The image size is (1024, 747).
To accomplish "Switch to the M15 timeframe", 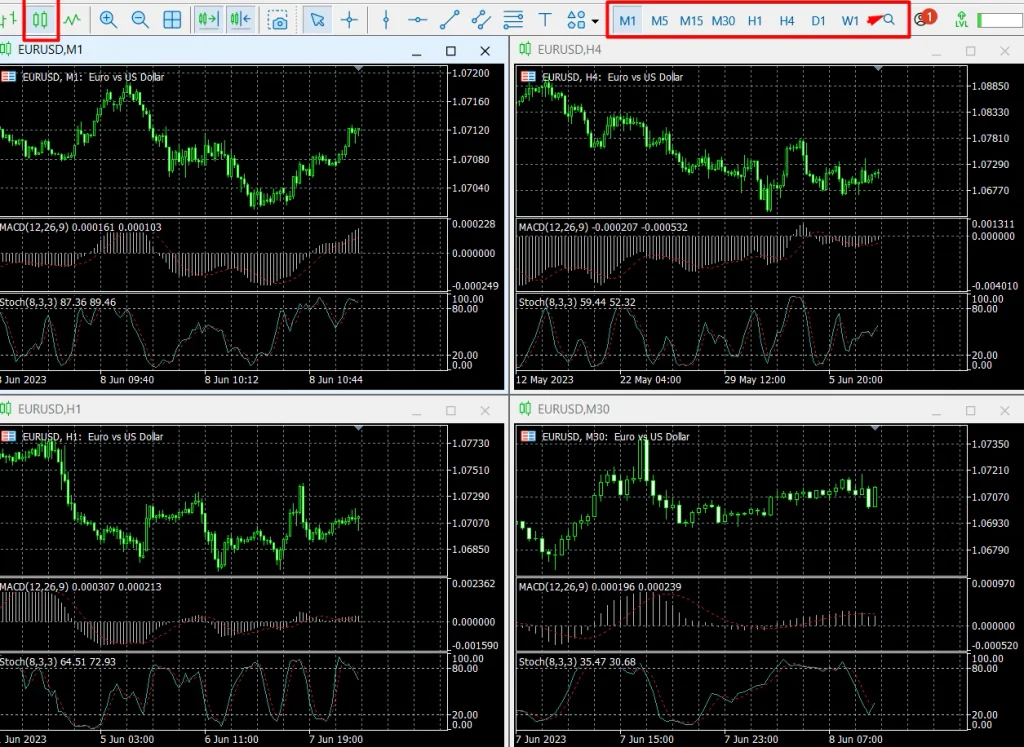I will (691, 20).
